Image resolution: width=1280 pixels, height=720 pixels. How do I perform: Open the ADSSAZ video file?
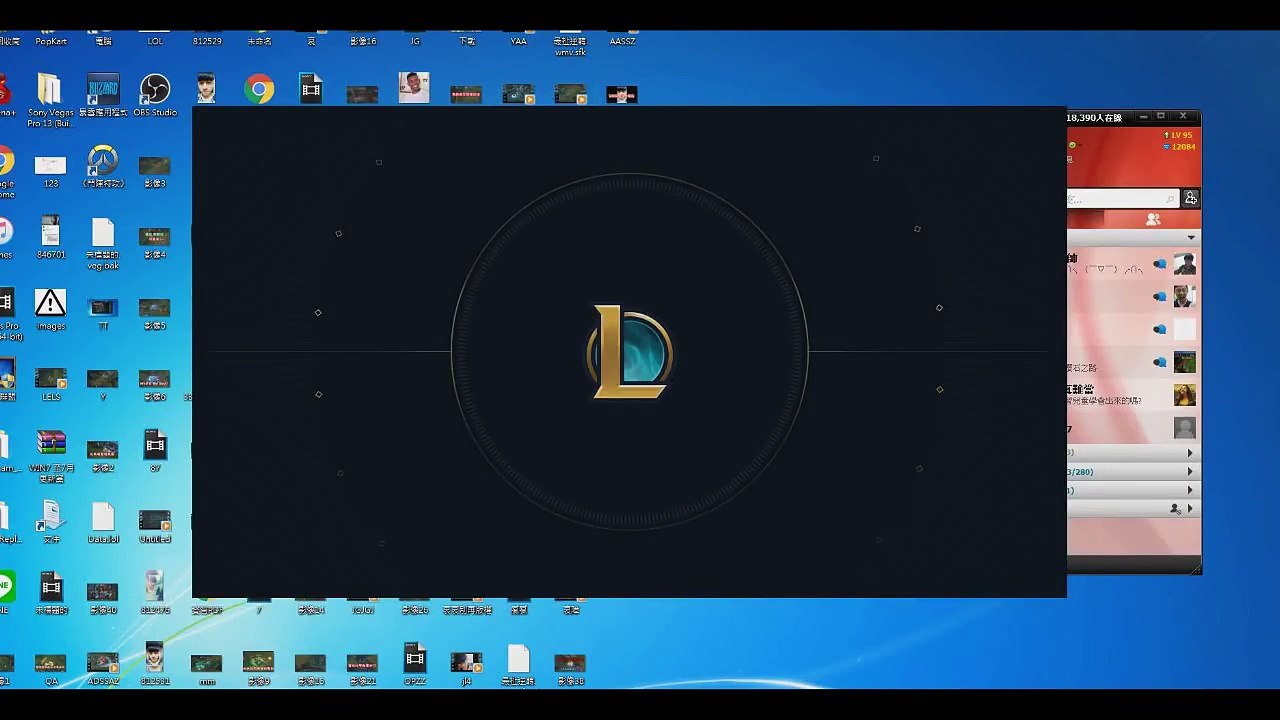102,668
